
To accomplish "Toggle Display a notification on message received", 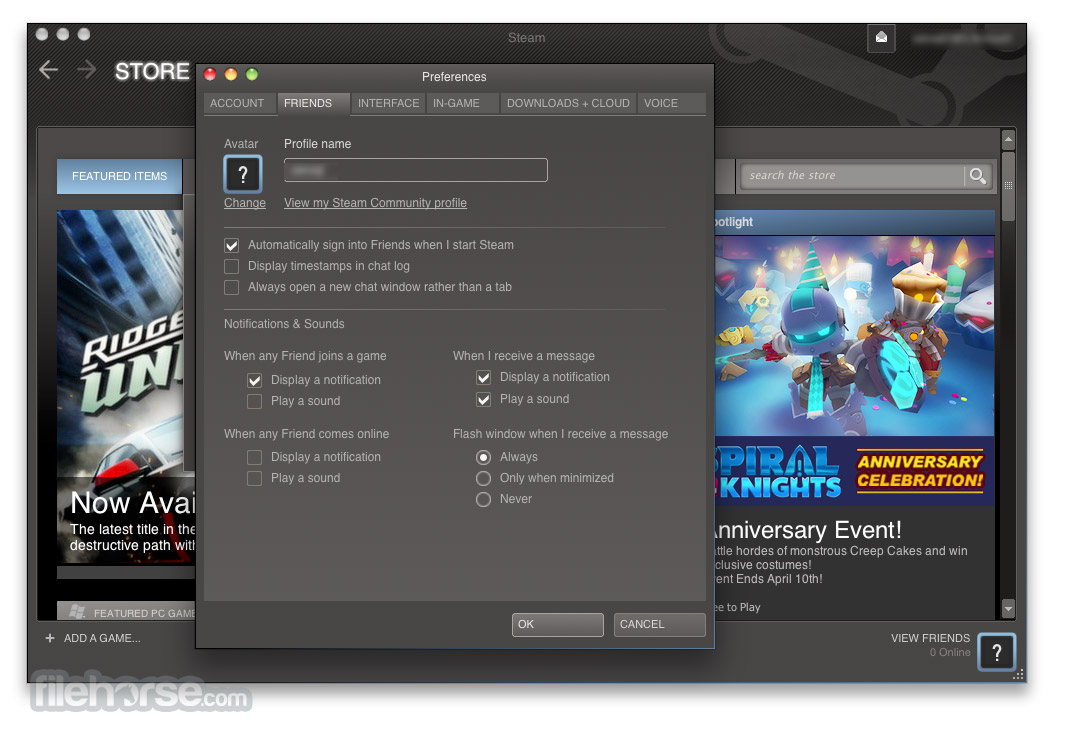I will [484, 377].
